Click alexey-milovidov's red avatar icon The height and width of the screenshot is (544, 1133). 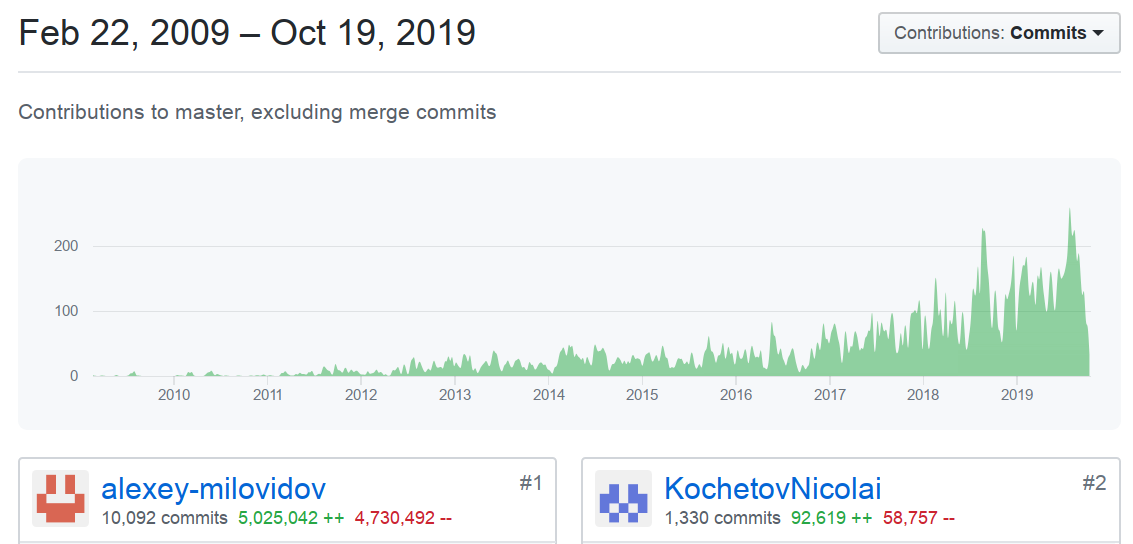click(x=61, y=498)
